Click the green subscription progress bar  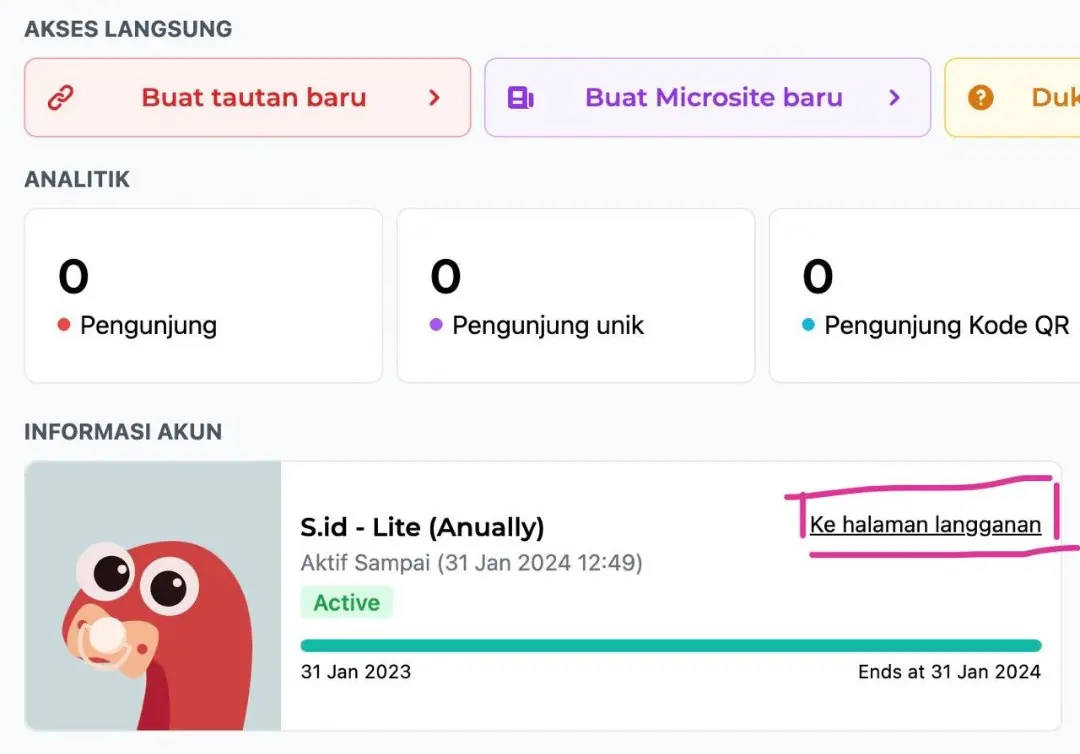pos(670,646)
